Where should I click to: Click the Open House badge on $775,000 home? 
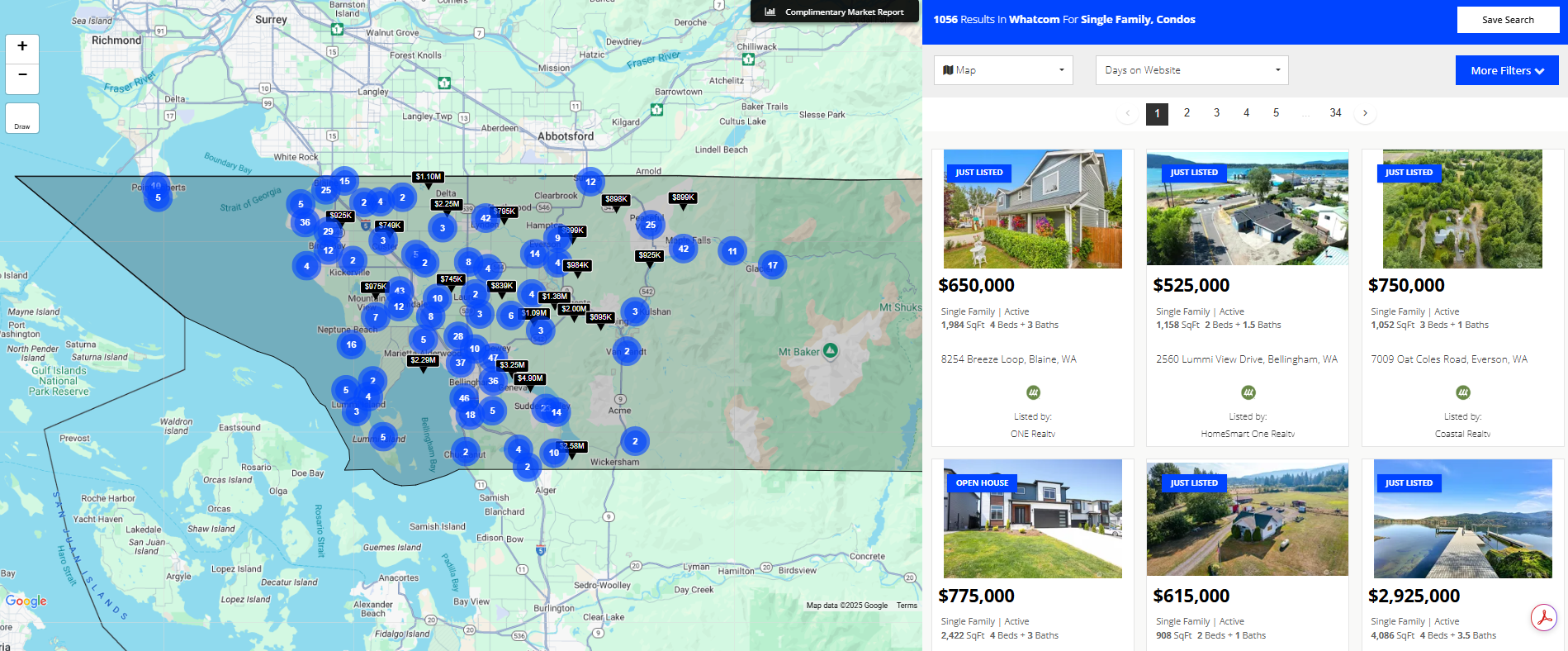pyautogui.click(x=982, y=483)
